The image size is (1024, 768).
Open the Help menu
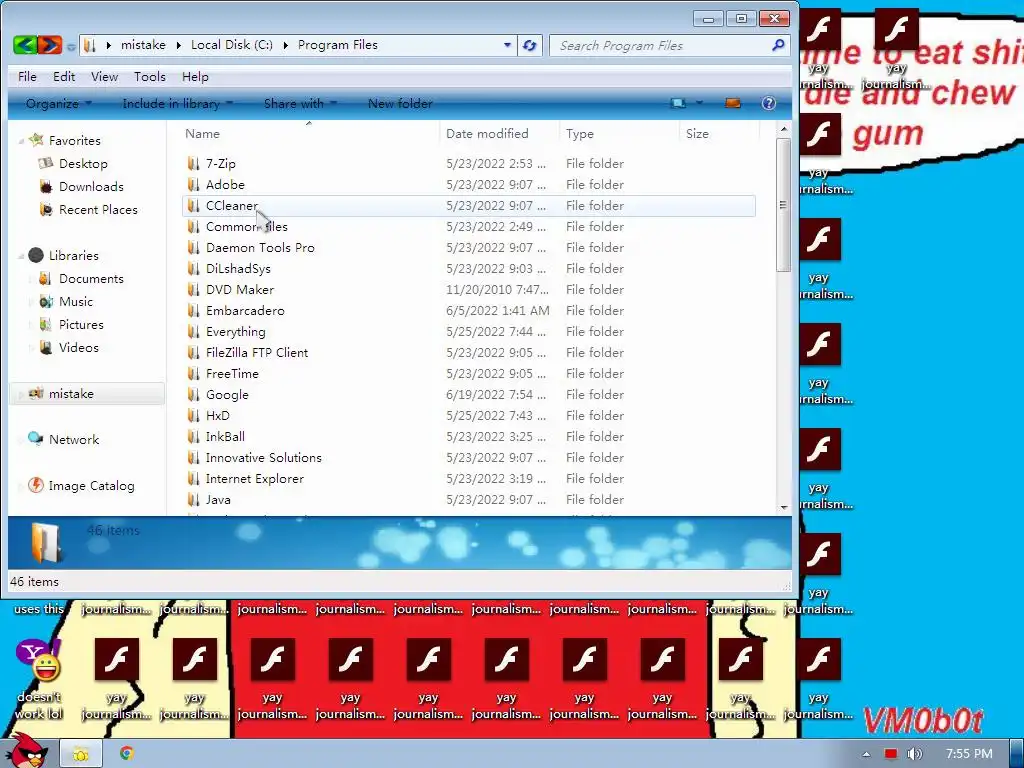click(x=195, y=76)
